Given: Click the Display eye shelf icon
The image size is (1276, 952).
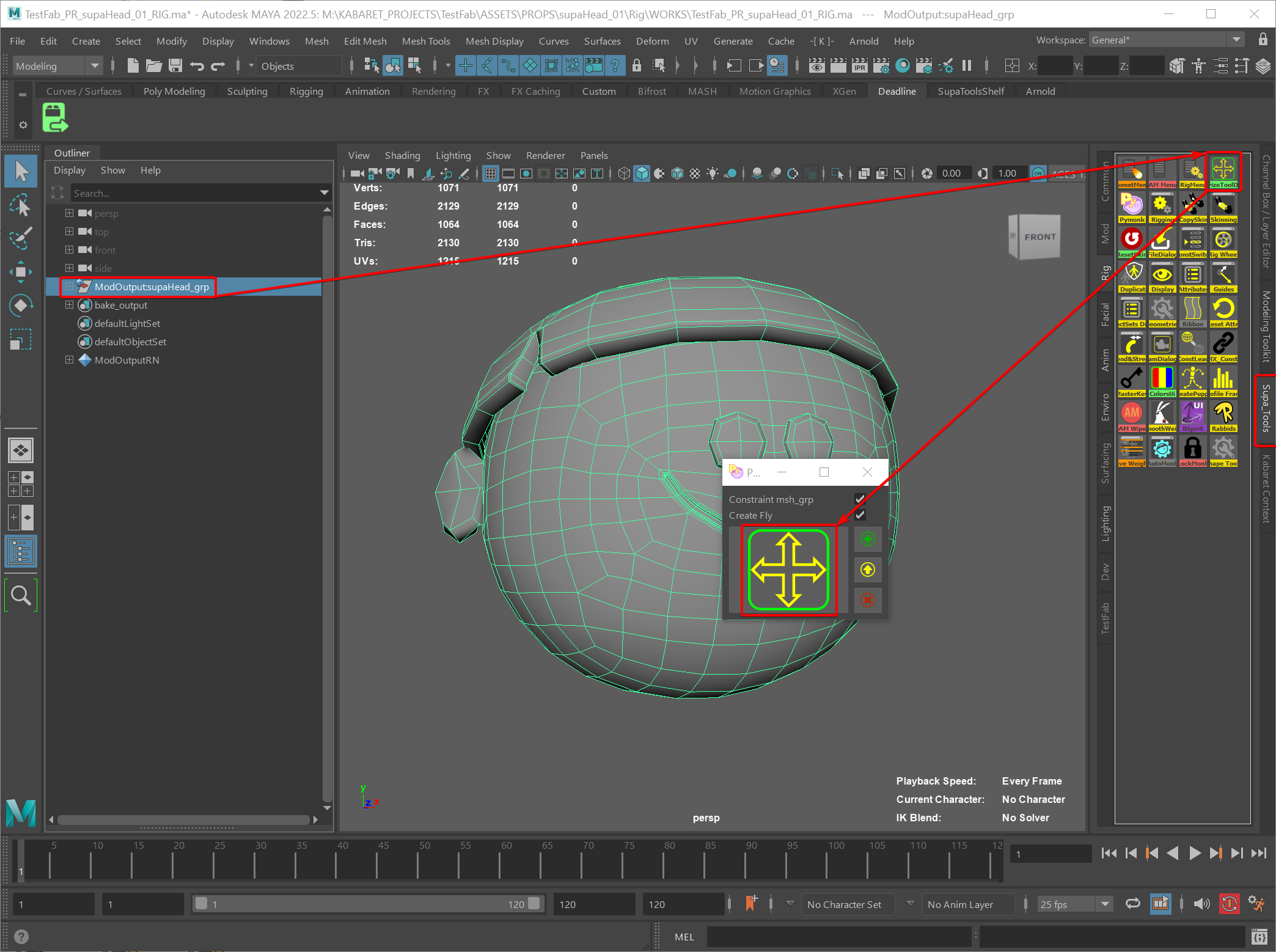Looking at the screenshot, I should 1162,276.
